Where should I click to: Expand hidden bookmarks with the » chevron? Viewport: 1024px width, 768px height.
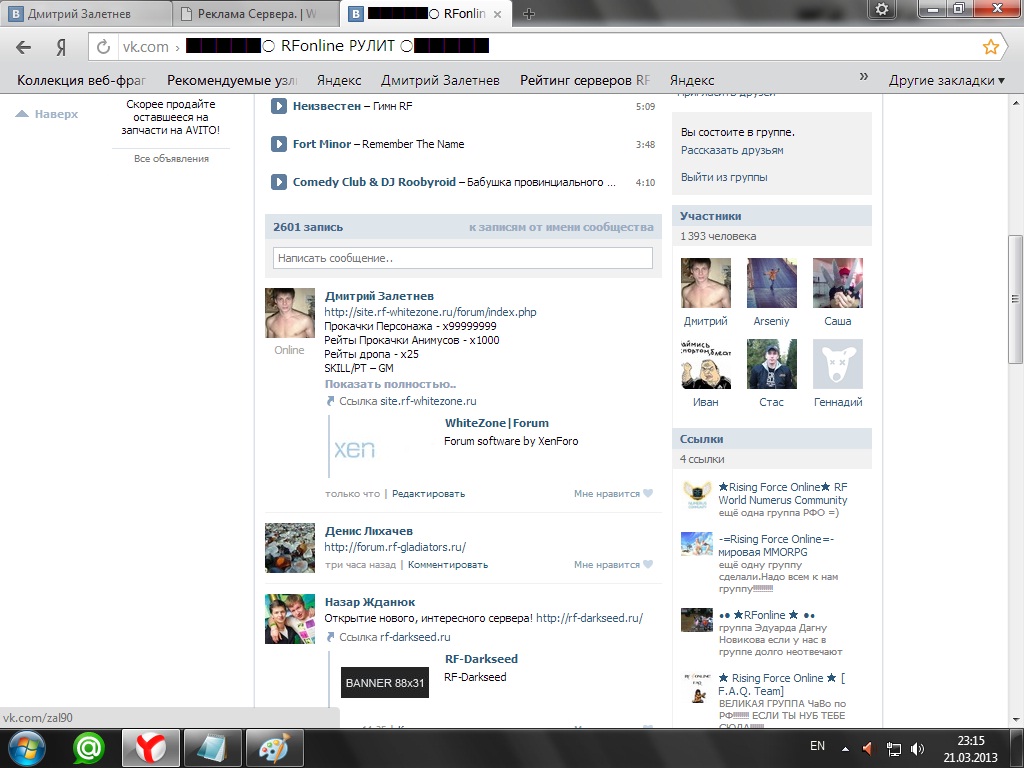pyautogui.click(x=863, y=77)
